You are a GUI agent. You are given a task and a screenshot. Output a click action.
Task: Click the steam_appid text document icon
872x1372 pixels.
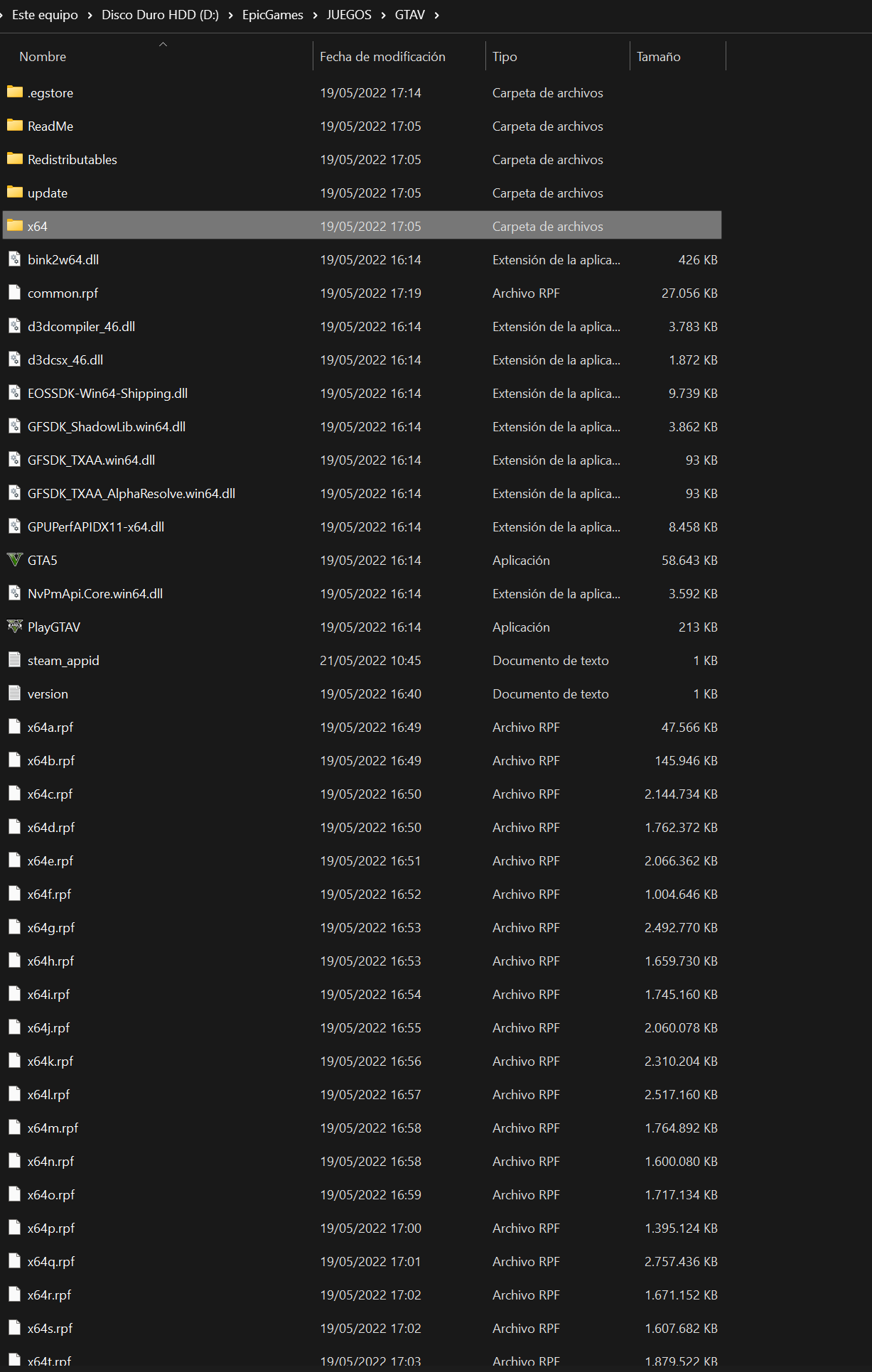pos(14,660)
